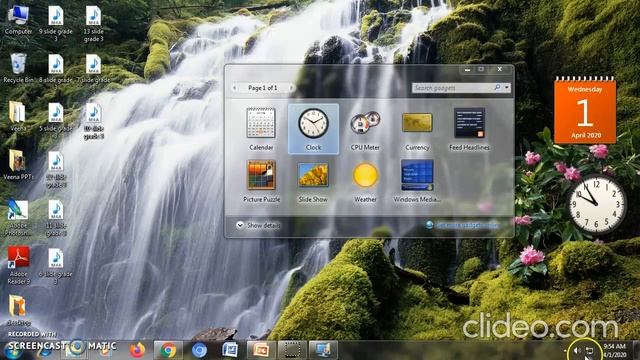Select the Recycle Bin icon

[18, 68]
